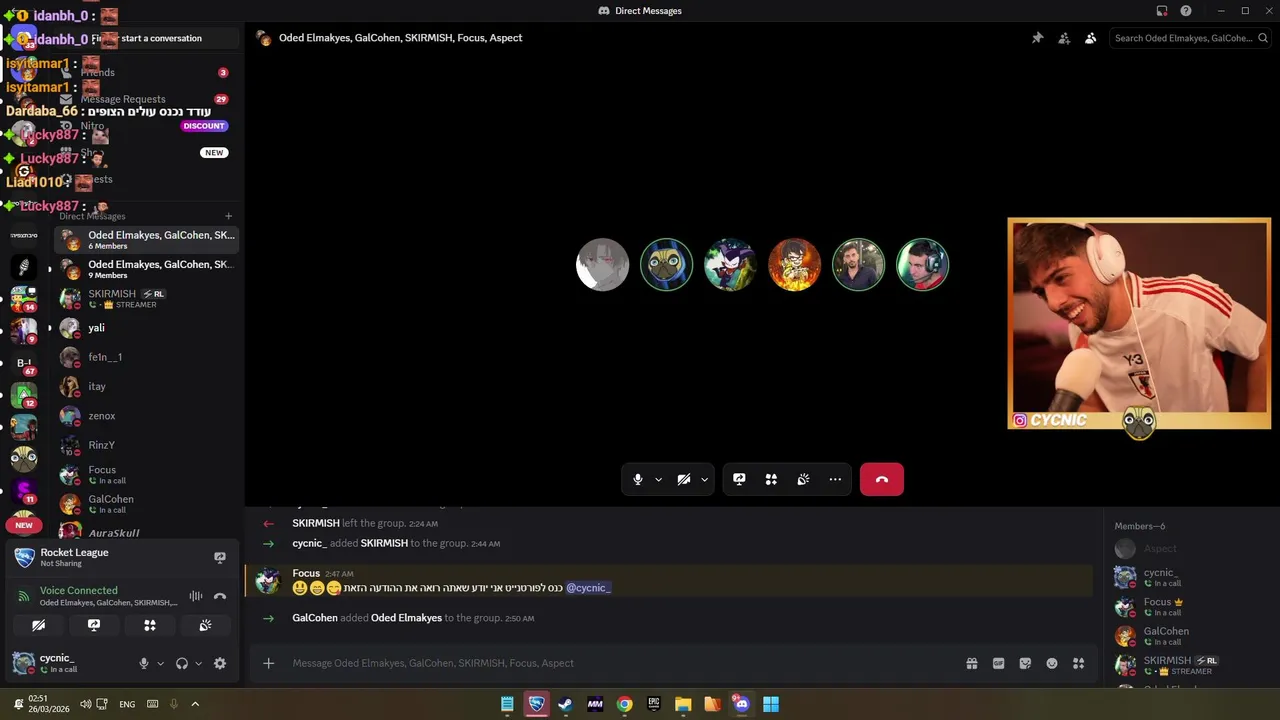Open Friends tab
This screenshot has width=1280, height=720.
pos(145,72)
